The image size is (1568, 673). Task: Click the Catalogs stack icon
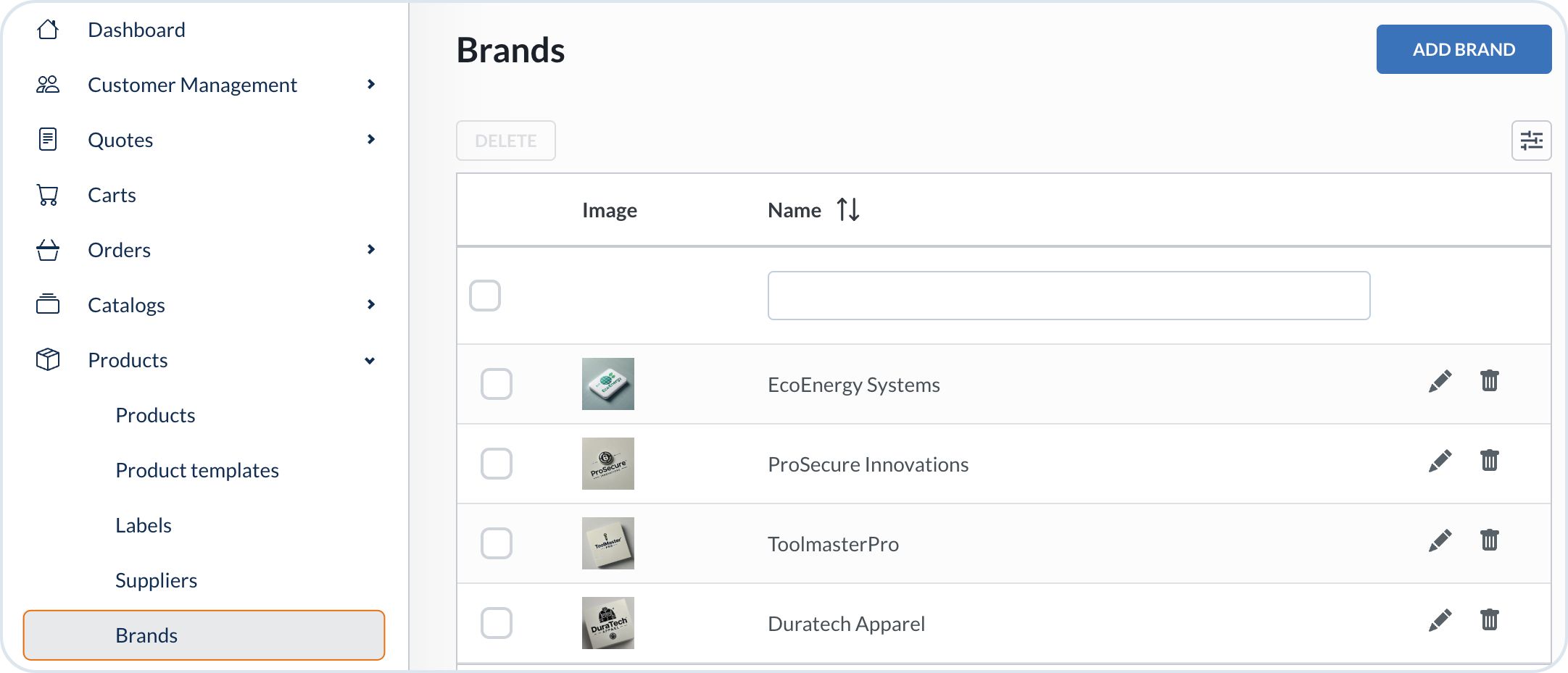point(48,304)
